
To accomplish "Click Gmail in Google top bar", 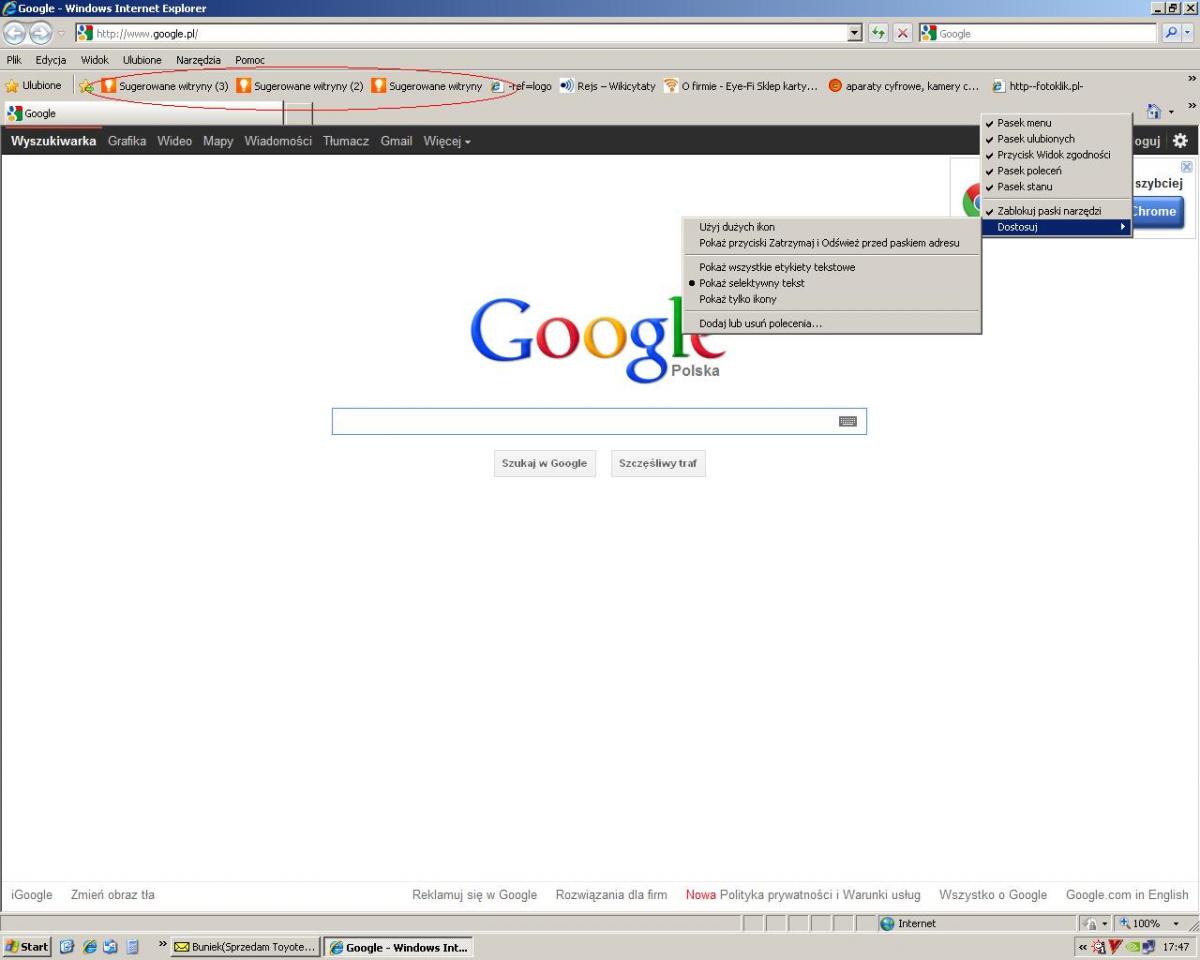I will coord(396,141).
